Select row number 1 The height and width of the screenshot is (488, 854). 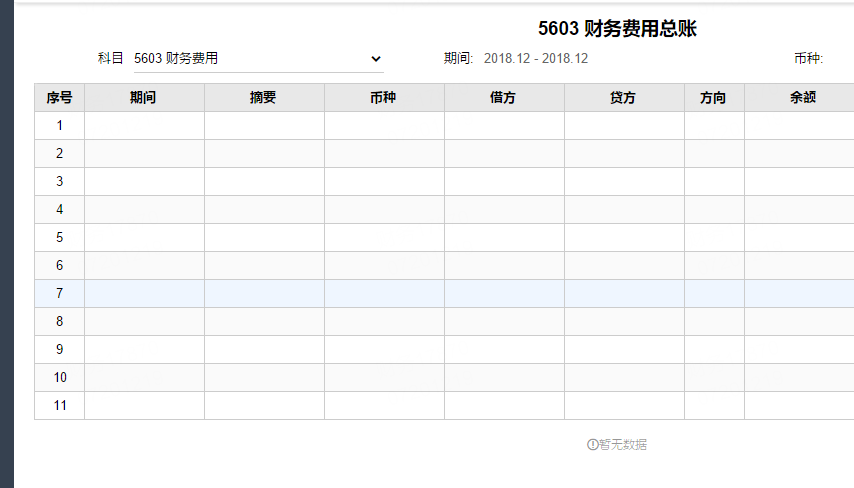[59, 126]
